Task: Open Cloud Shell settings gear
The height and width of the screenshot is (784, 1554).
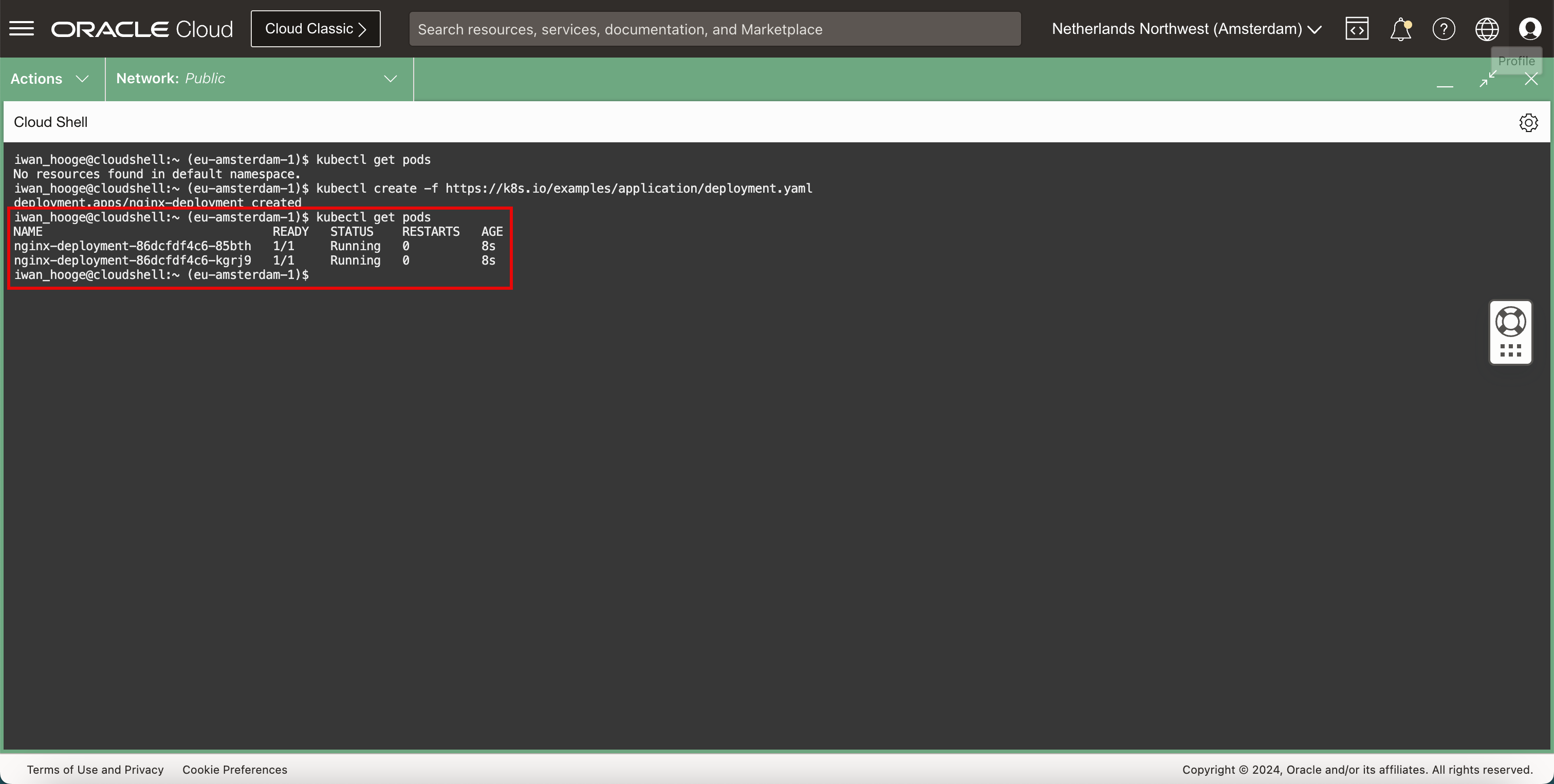Action: tap(1528, 122)
